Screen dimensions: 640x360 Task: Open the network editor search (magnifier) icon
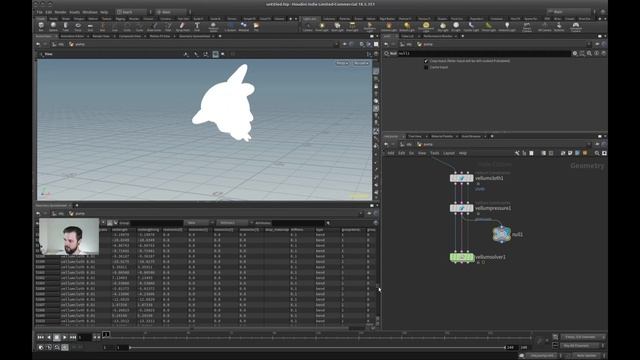click(x=597, y=153)
